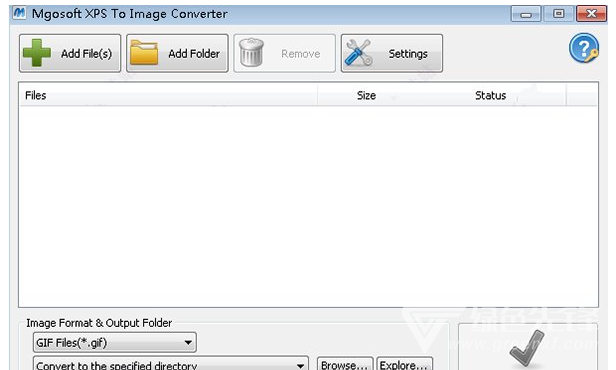Image resolution: width=616 pixels, height=370 pixels.
Task: Click the Explore... button
Action: click(404, 364)
